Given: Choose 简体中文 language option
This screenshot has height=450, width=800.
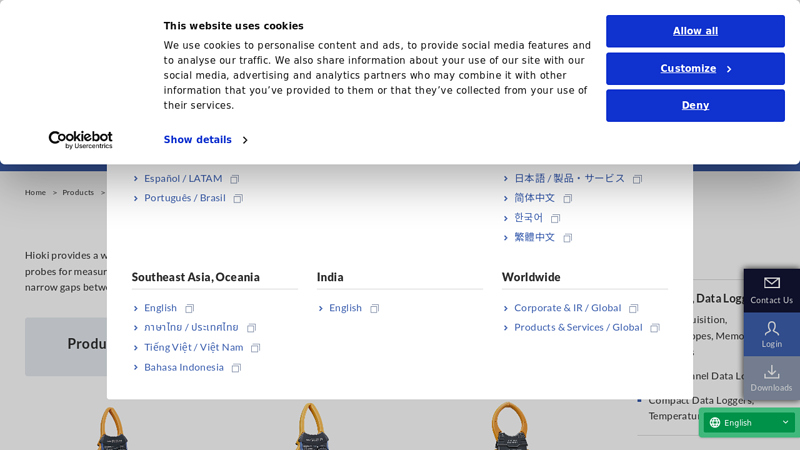Looking at the screenshot, I should [x=534, y=198].
